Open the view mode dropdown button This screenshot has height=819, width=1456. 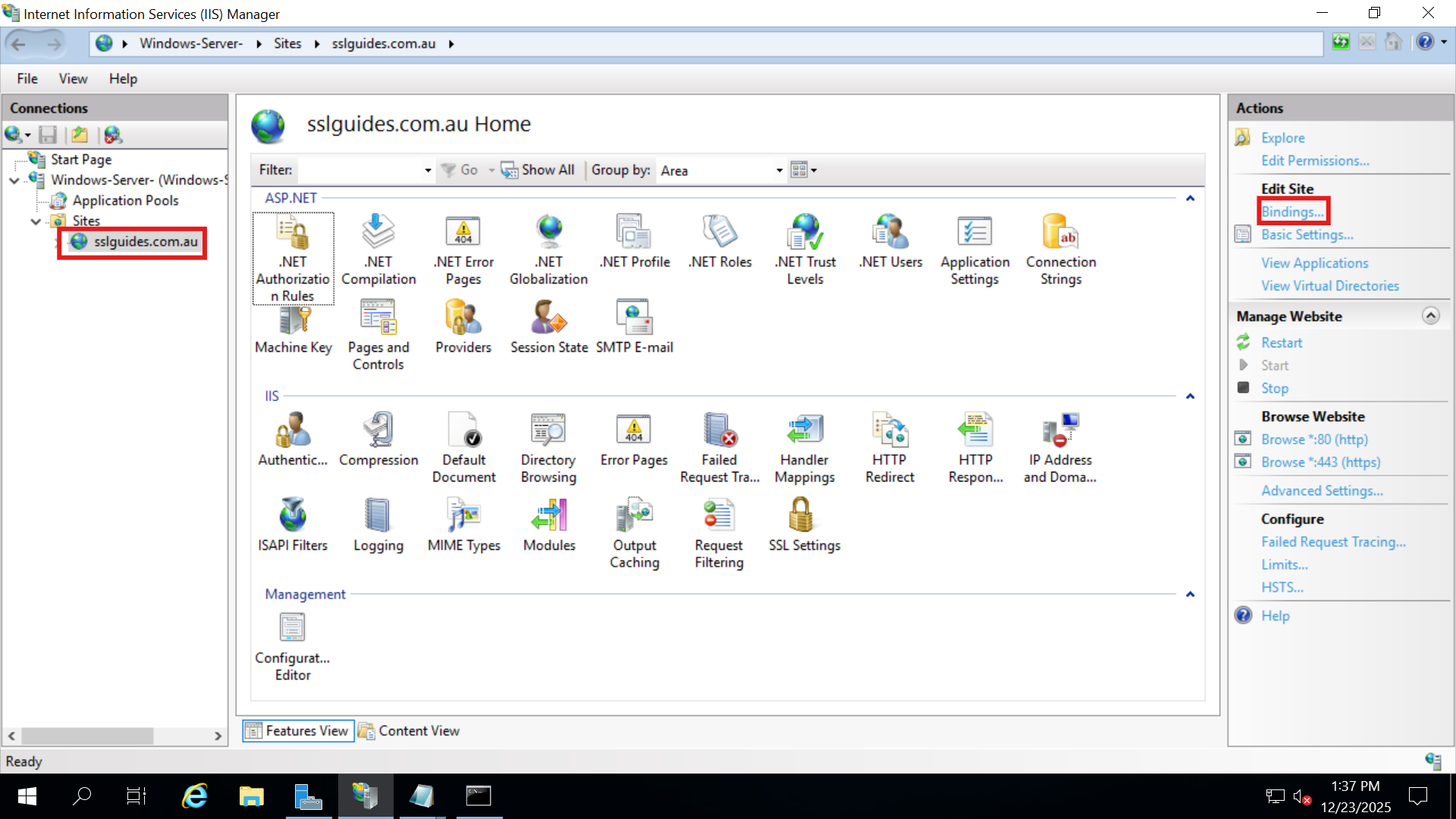pyautogui.click(x=803, y=170)
